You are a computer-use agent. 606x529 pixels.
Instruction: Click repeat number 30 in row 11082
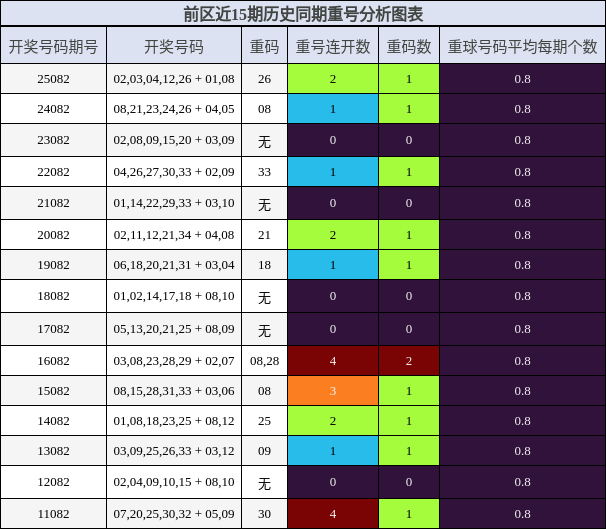click(264, 514)
